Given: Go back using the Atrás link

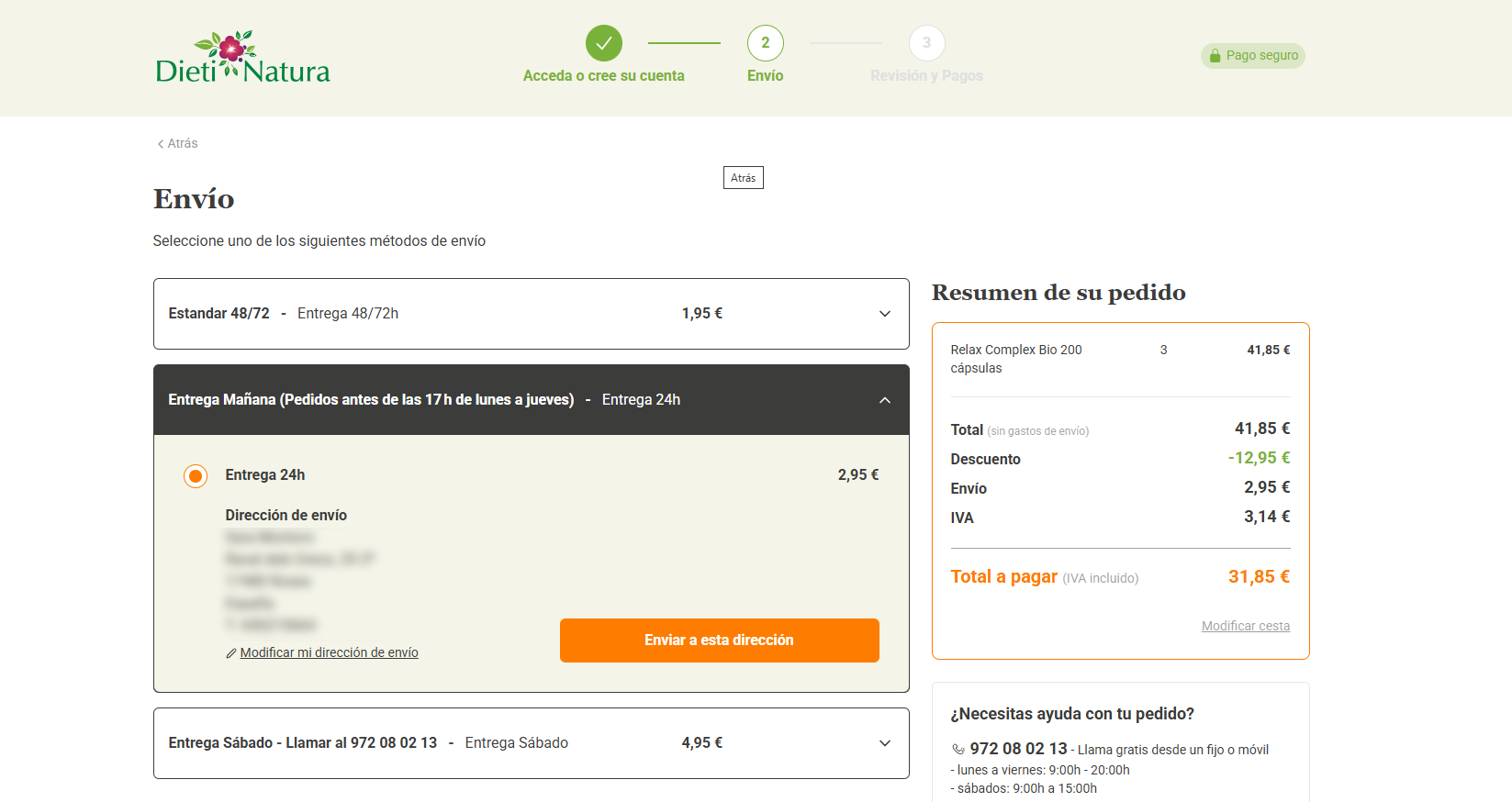Looking at the screenshot, I should 178,143.
